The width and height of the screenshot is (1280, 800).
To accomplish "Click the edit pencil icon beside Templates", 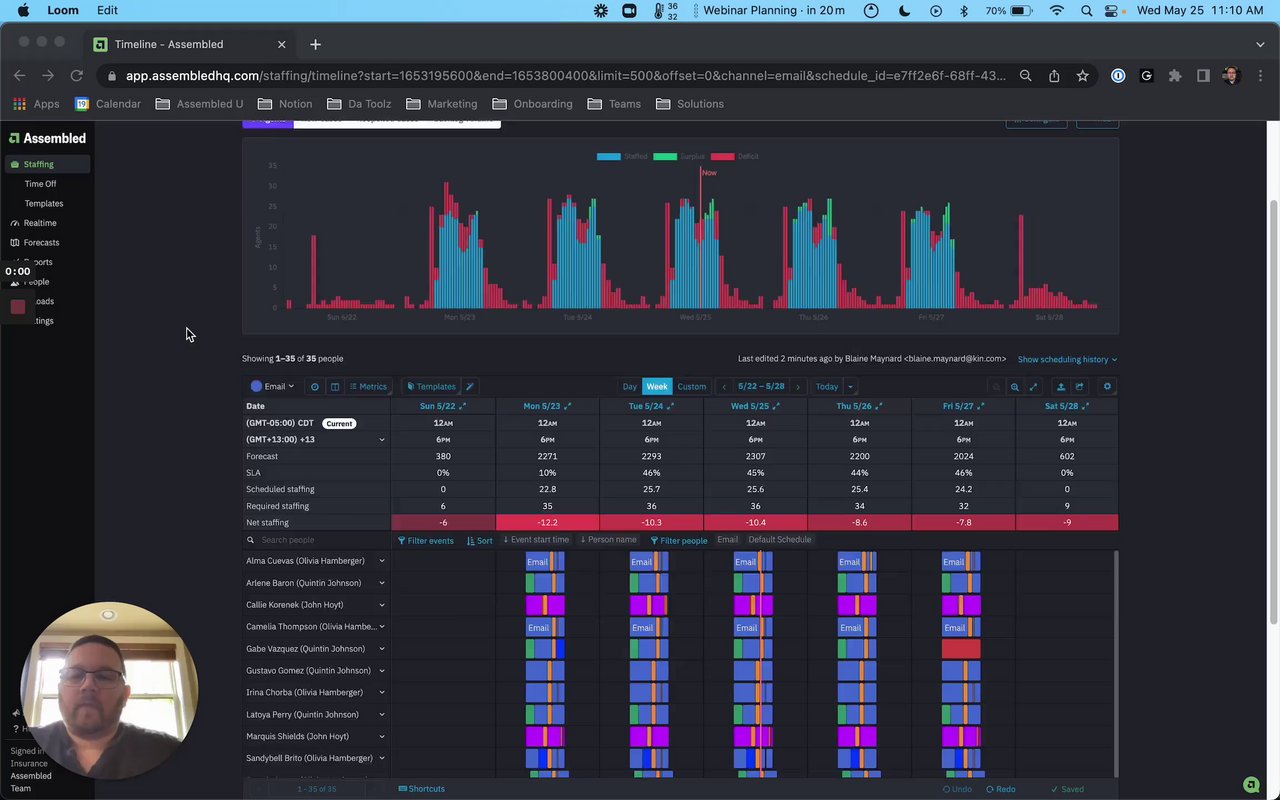I will tap(470, 387).
